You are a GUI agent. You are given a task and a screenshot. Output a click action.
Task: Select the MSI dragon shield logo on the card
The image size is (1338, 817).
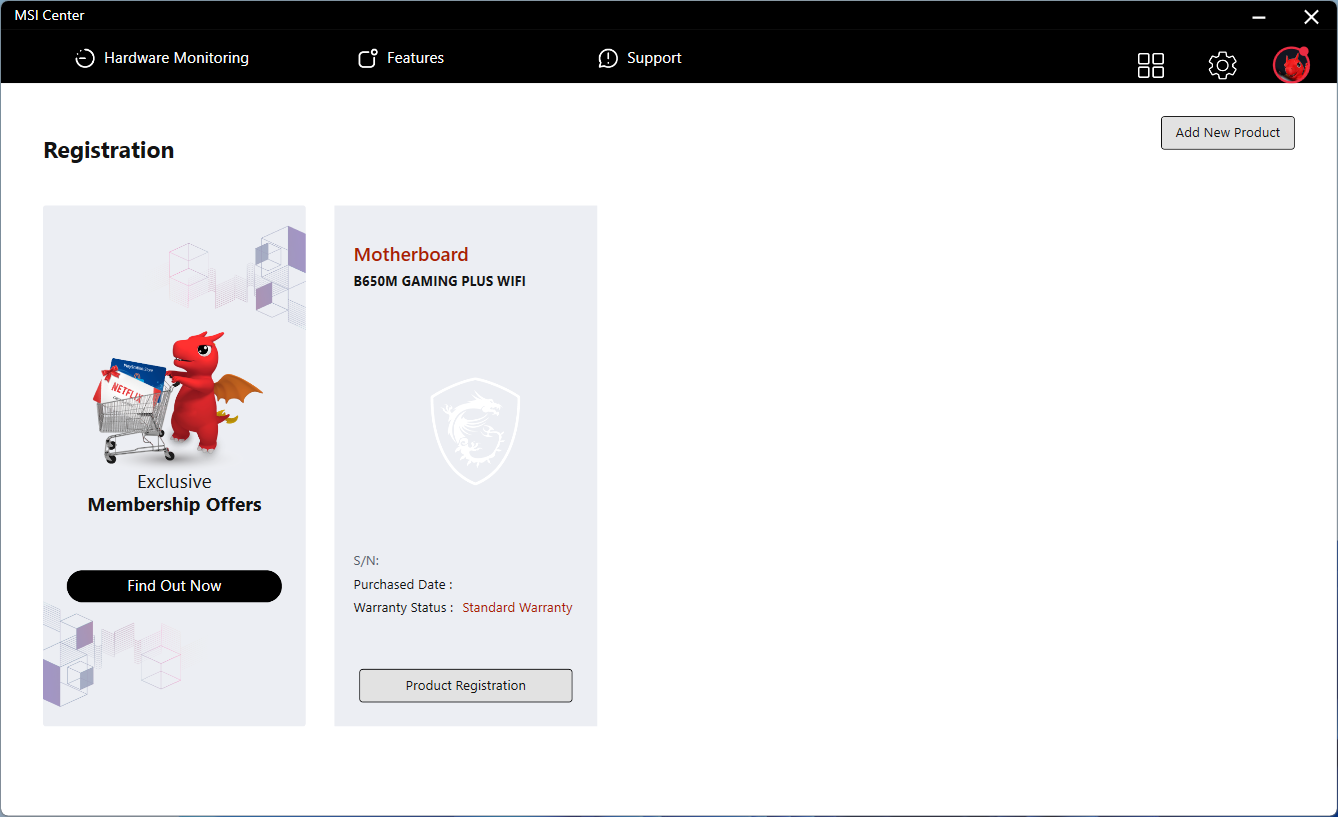click(475, 430)
